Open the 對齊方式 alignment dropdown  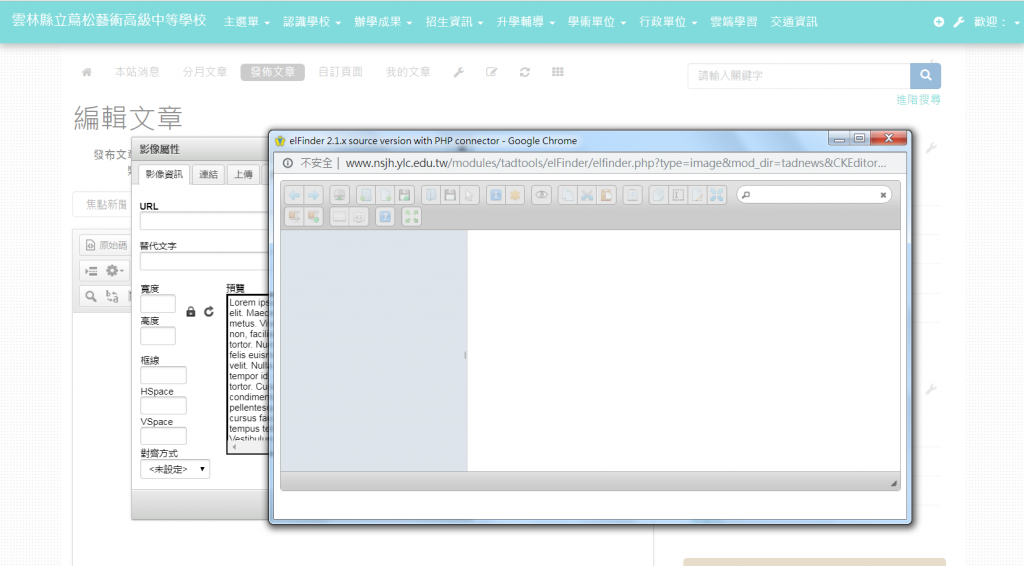tap(175, 469)
